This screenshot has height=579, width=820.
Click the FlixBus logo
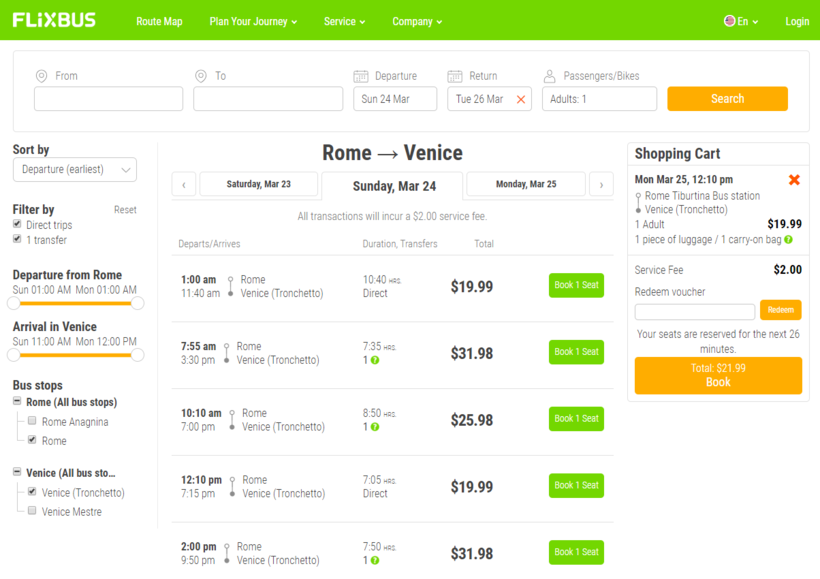pyautogui.click(x=54, y=20)
